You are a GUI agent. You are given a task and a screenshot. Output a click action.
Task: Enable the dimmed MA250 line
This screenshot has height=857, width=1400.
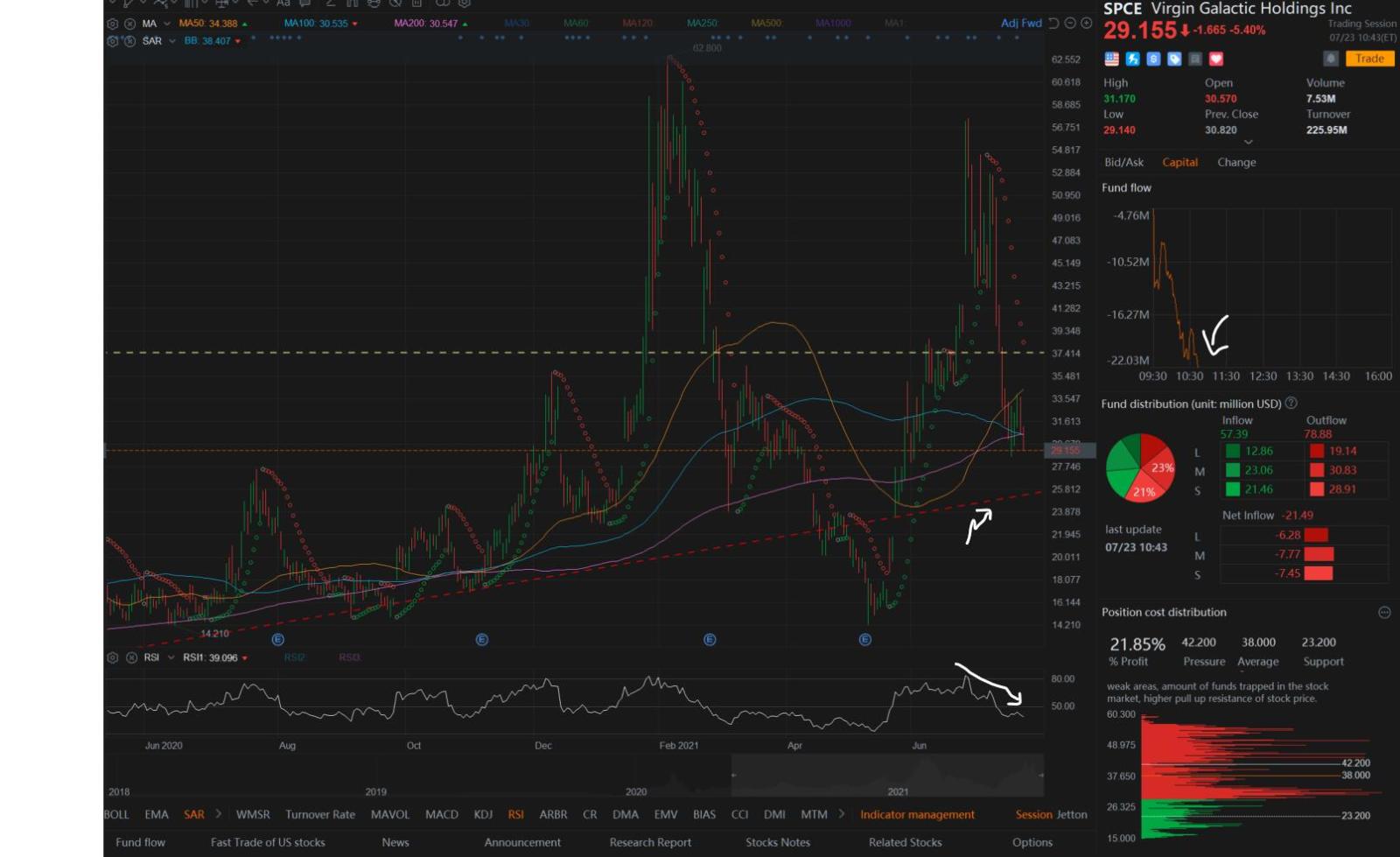[702, 24]
